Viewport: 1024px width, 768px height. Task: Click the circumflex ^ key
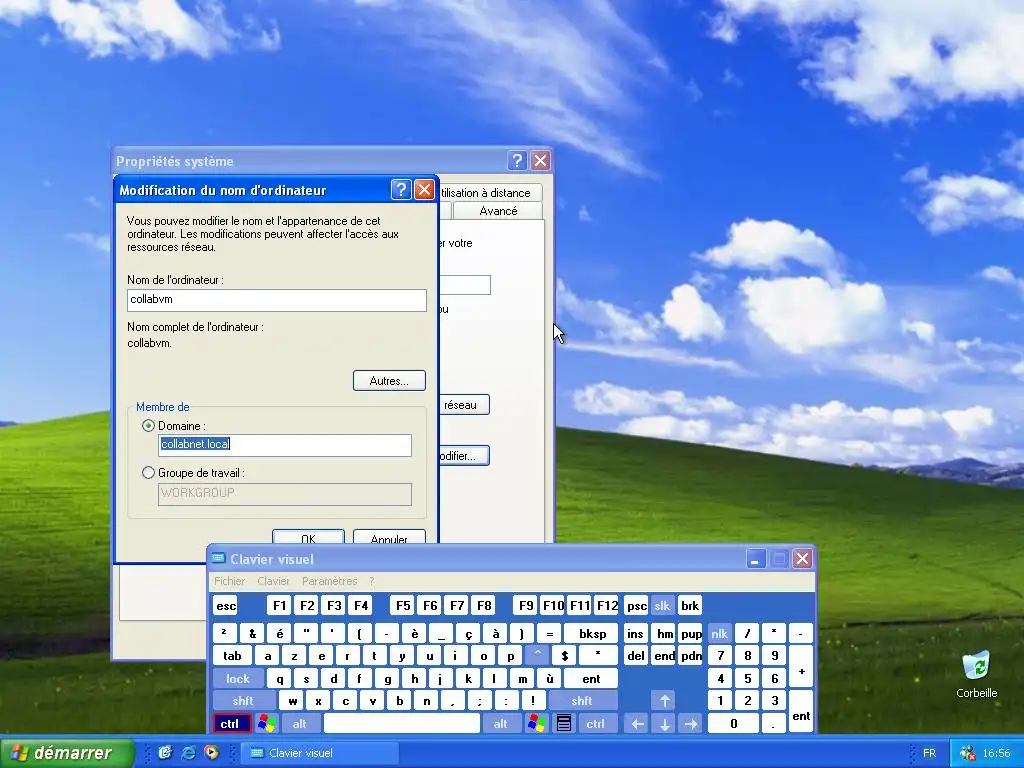(x=537, y=656)
